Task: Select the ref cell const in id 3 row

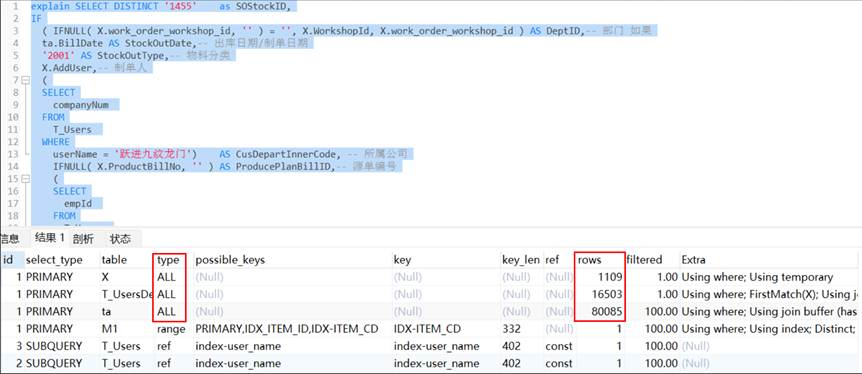Action: click(559, 346)
